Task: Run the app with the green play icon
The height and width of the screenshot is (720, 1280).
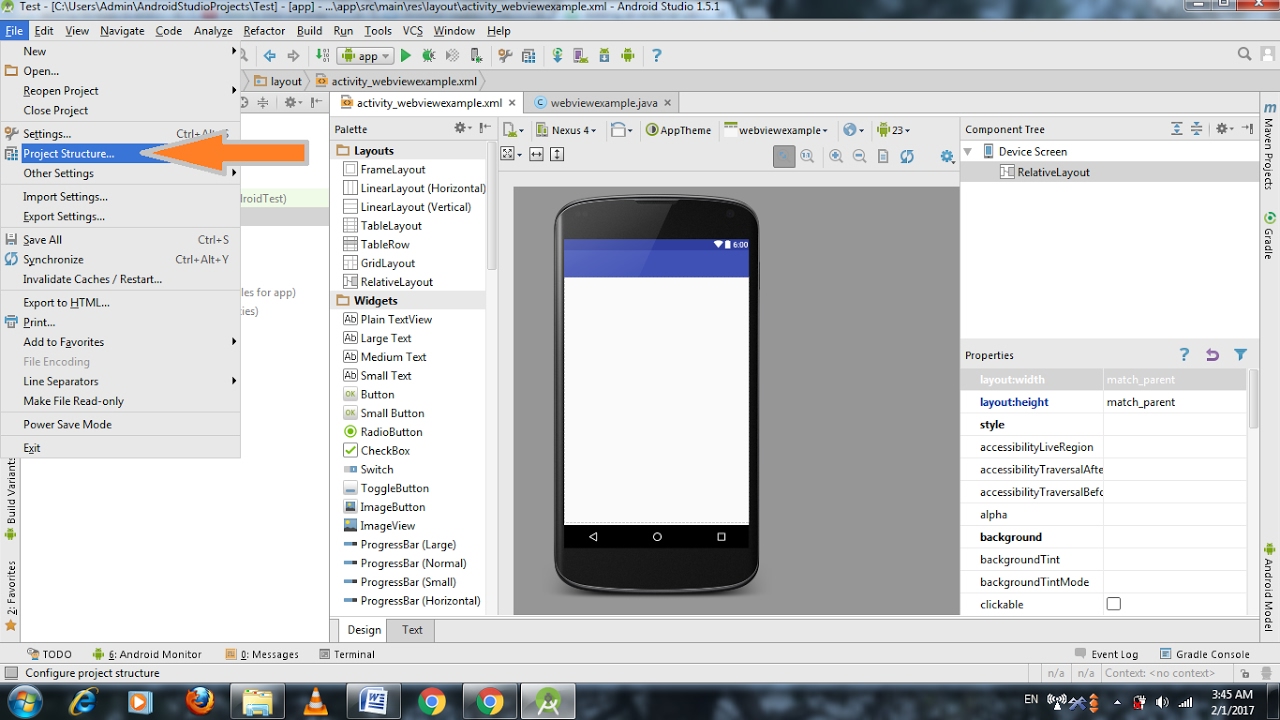Action: pyautogui.click(x=406, y=56)
